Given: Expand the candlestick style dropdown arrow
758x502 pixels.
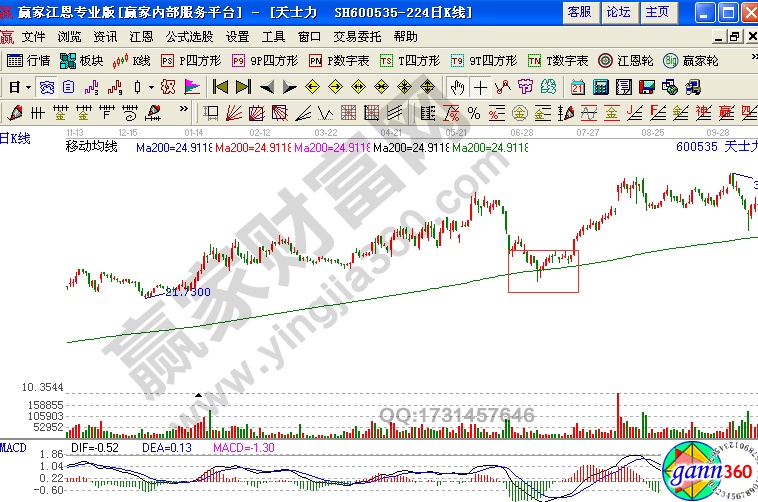Looking at the screenshot, I should pyautogui.click(x=151, y=86).
